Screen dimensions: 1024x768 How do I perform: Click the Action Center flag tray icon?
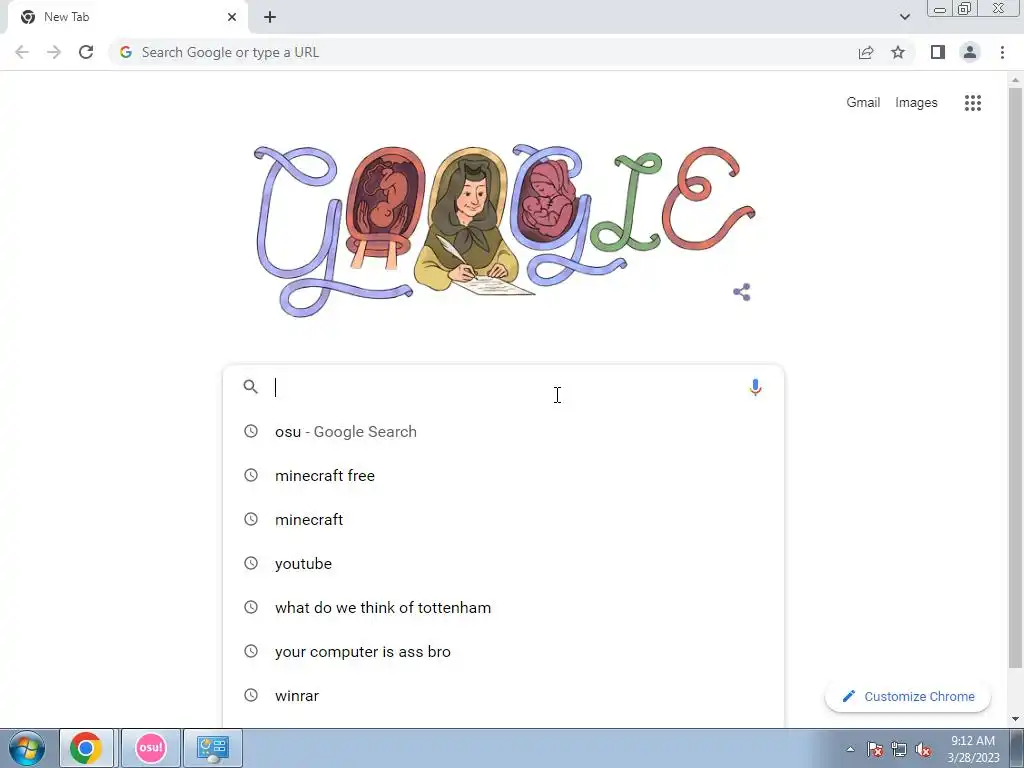coord(875,750)
